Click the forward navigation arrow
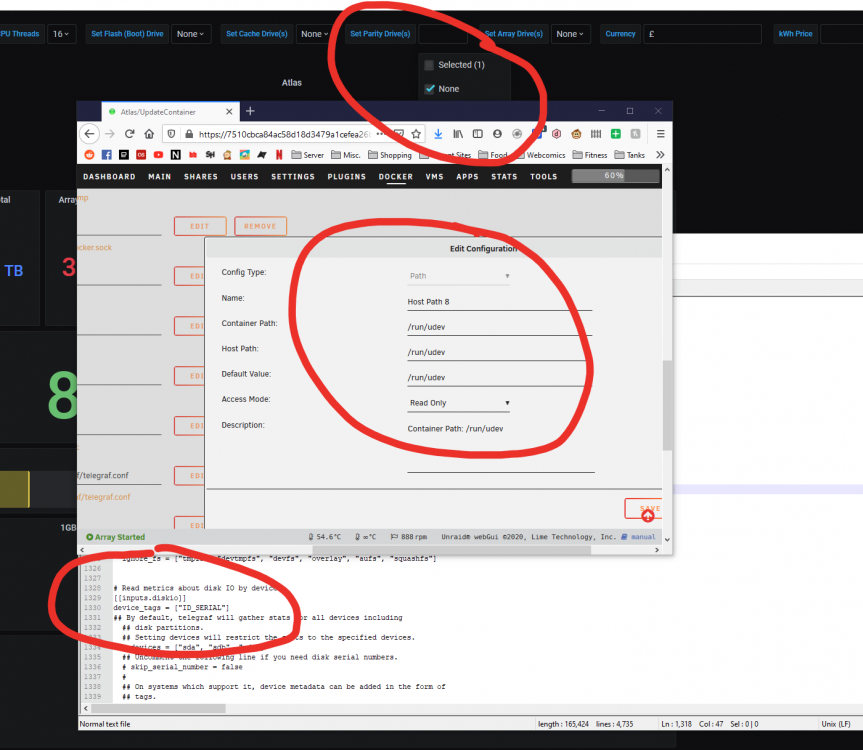The width and height of the screenshot is (863, 750). (x=110, y=134)
